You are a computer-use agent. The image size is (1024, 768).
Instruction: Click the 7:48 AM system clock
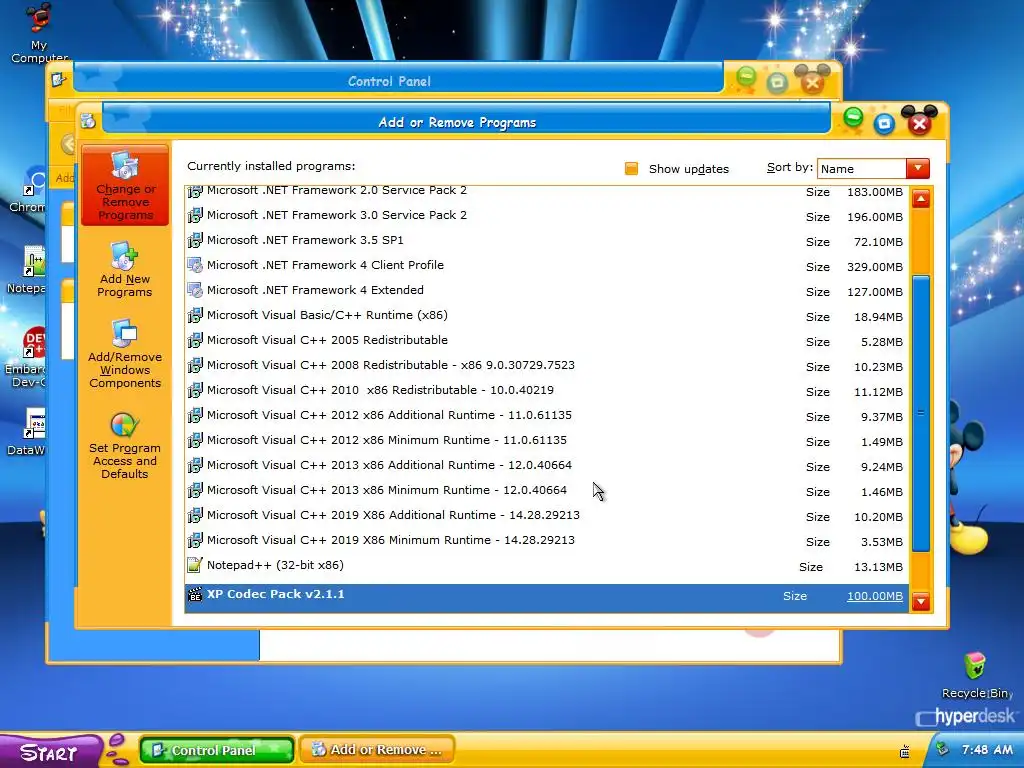click(987, 750)
